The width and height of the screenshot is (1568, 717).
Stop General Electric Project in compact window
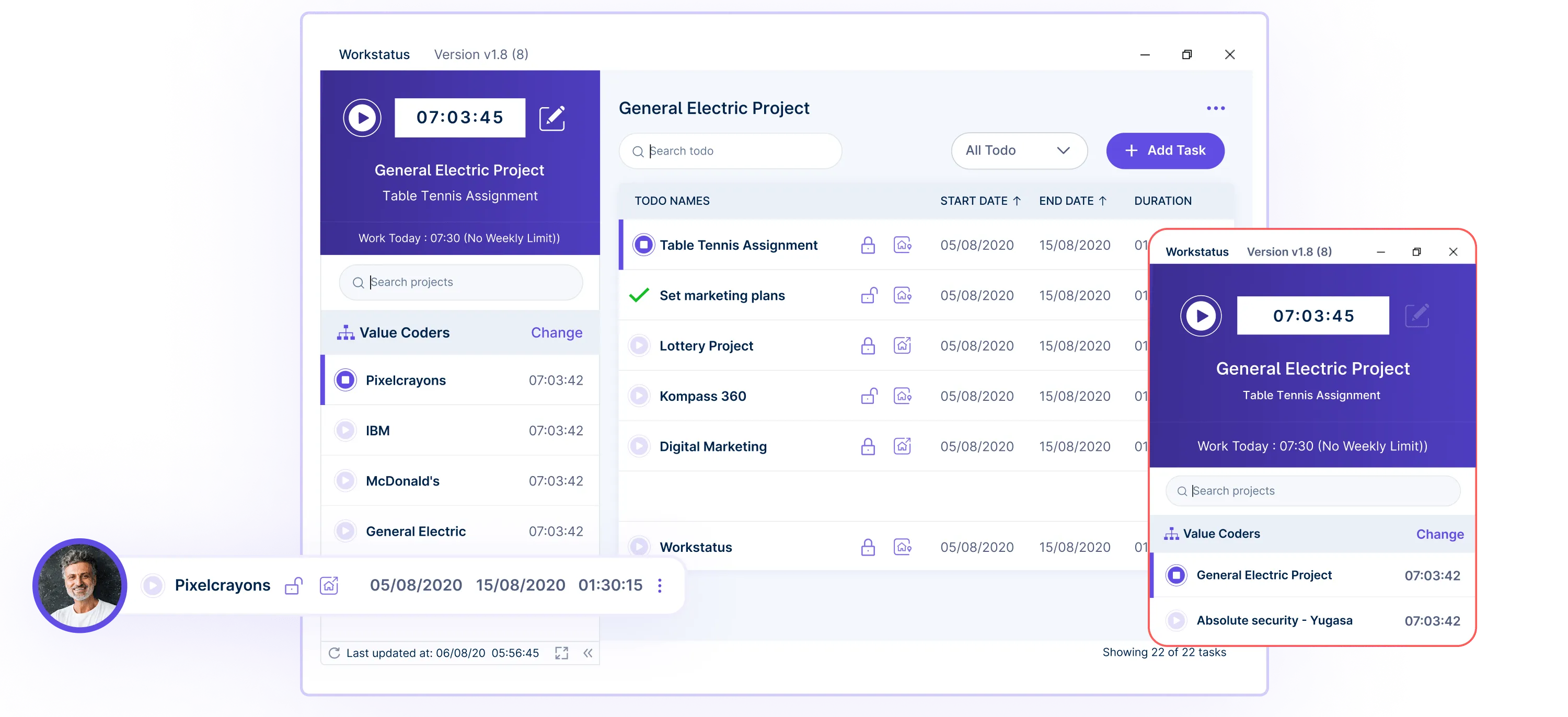pos(1176,575)
